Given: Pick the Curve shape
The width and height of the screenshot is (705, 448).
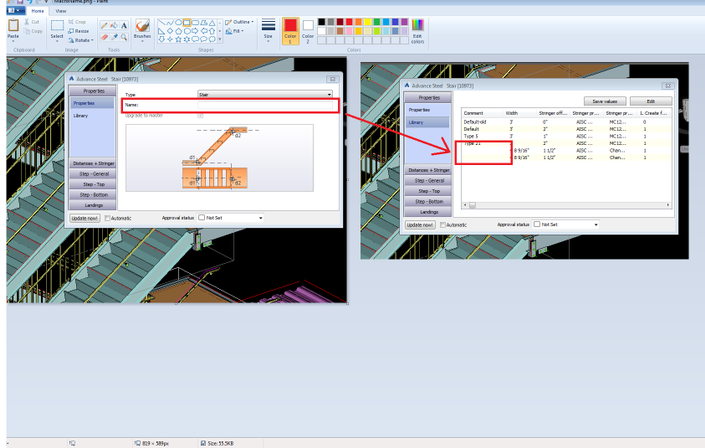Looking at the screenshot, I should (x=170, y=22).
